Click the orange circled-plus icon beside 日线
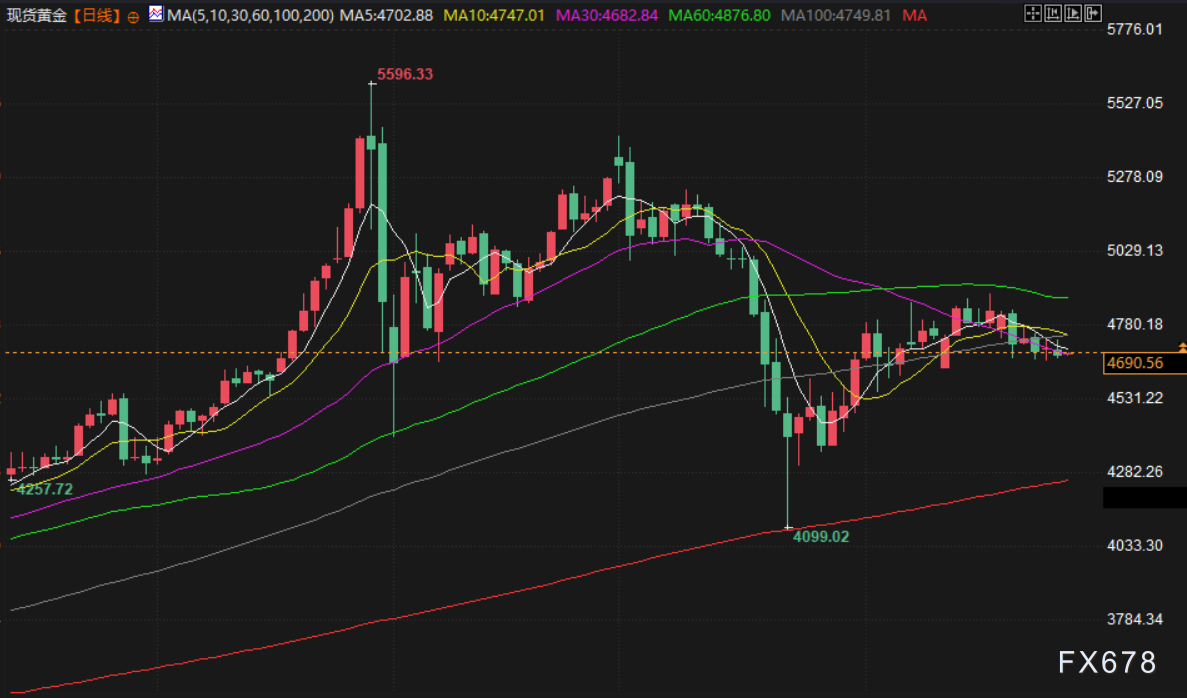This screenshot has width=1187, height=698. point(133,17)
